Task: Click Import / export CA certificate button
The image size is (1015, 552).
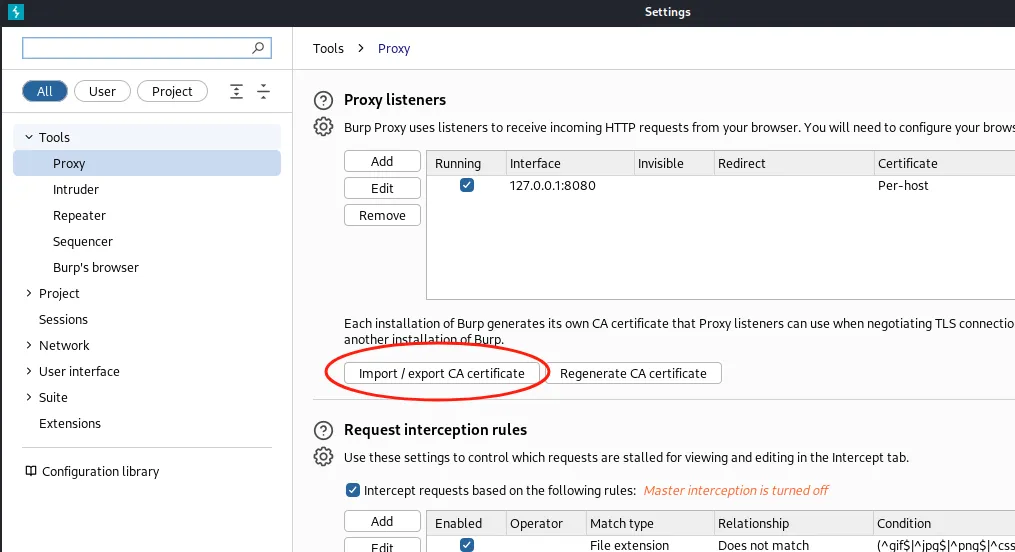Action: click(442, 373)
